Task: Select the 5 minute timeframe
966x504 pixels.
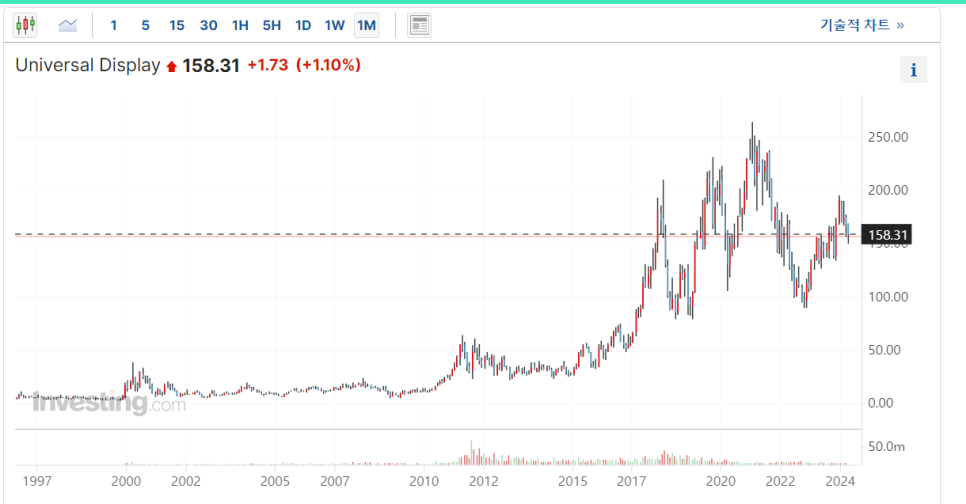Action: point(145,25)
